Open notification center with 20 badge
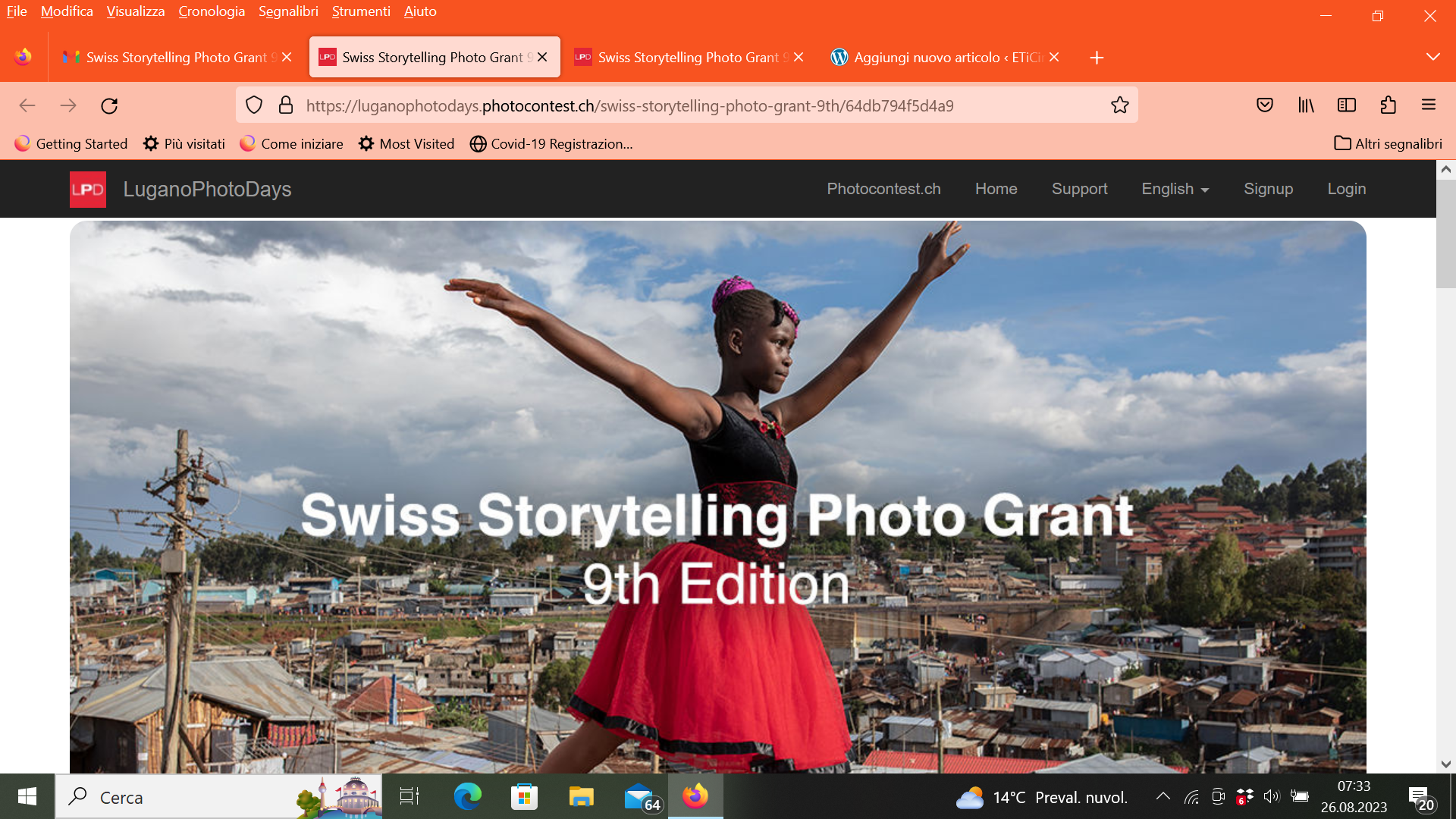 [x=1422, y=798]
